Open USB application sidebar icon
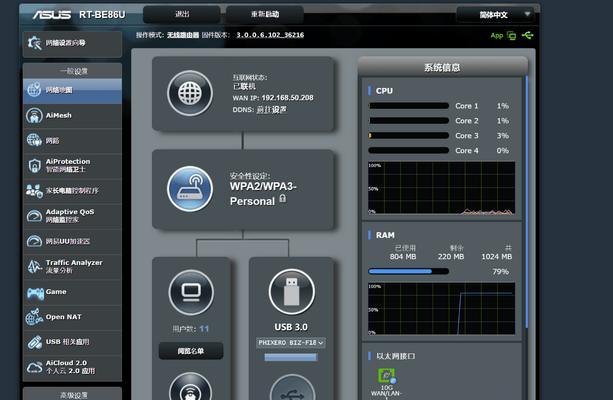Image resolution: width=613 pixels, height=400 pixels. 34,342
